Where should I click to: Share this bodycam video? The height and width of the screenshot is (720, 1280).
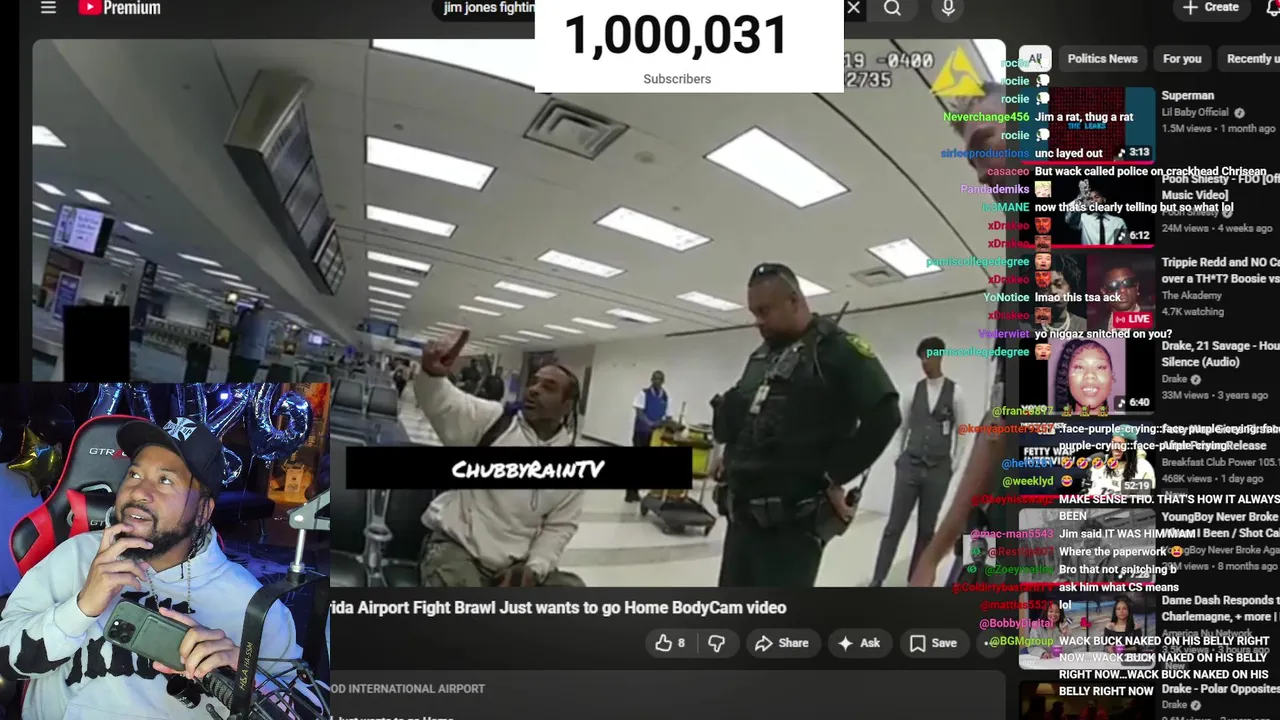[782, 643]
